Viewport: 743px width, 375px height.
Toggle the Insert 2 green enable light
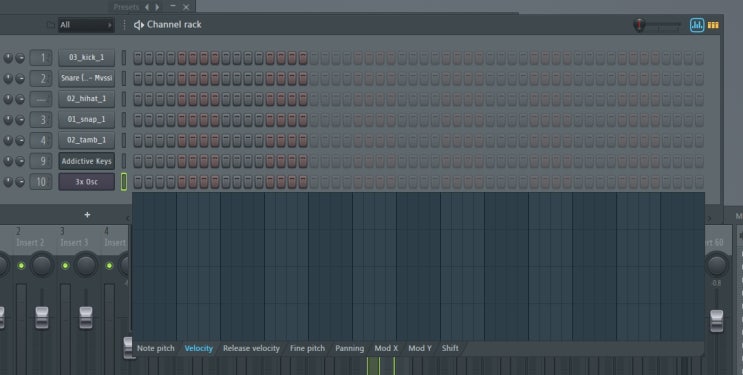[21, 265]
